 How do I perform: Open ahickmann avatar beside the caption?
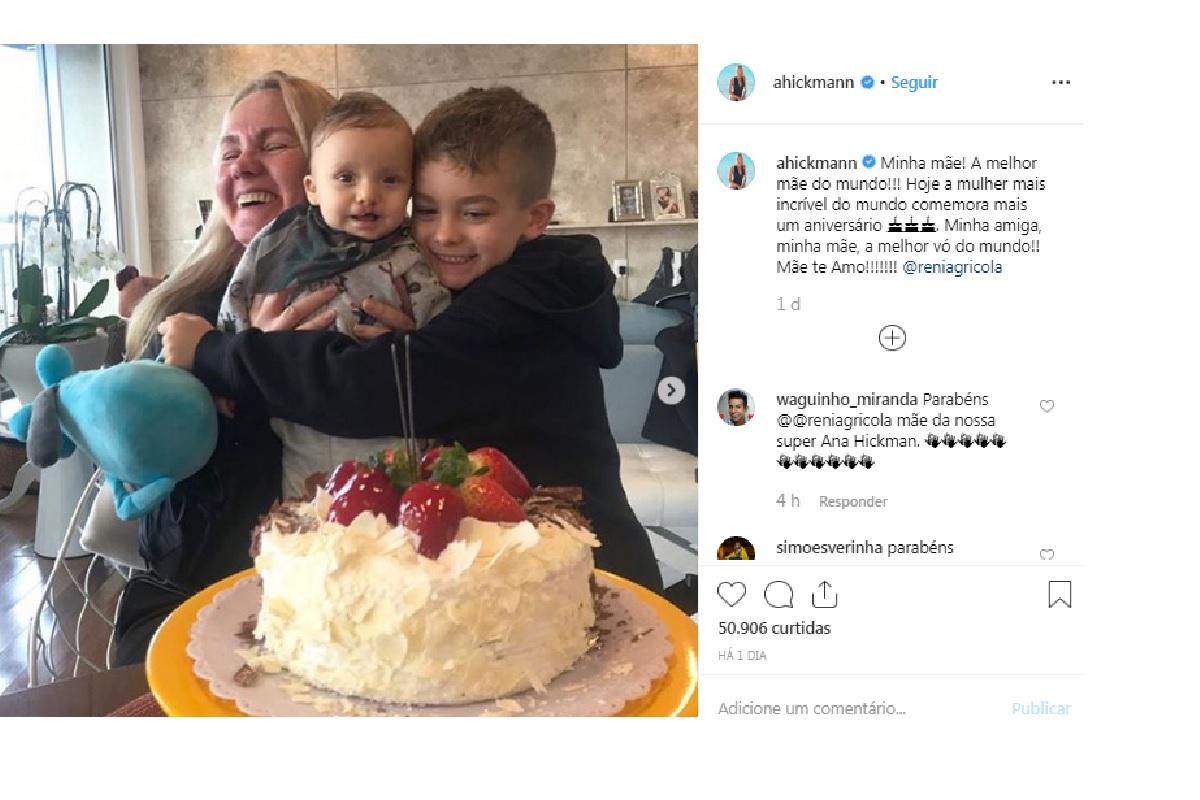[736, 171]
